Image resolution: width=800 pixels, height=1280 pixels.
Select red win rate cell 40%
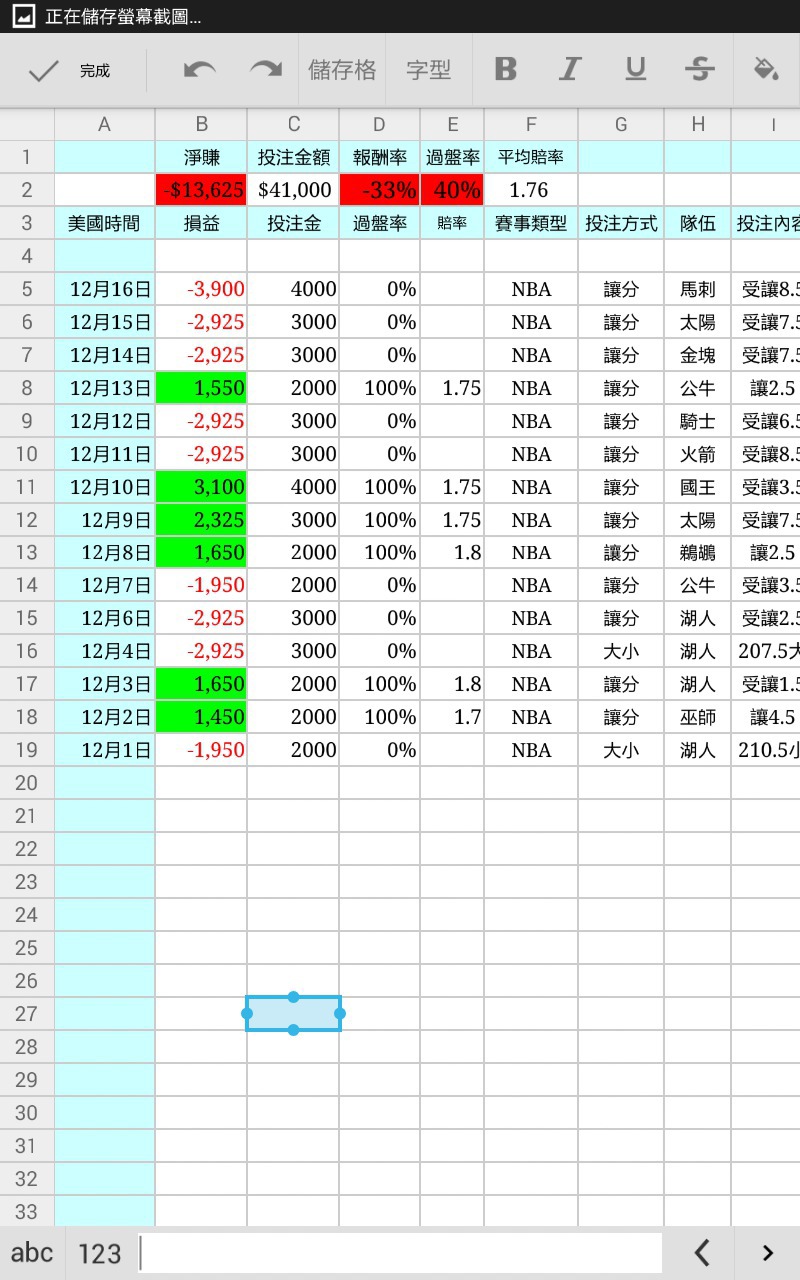(452, 190)
